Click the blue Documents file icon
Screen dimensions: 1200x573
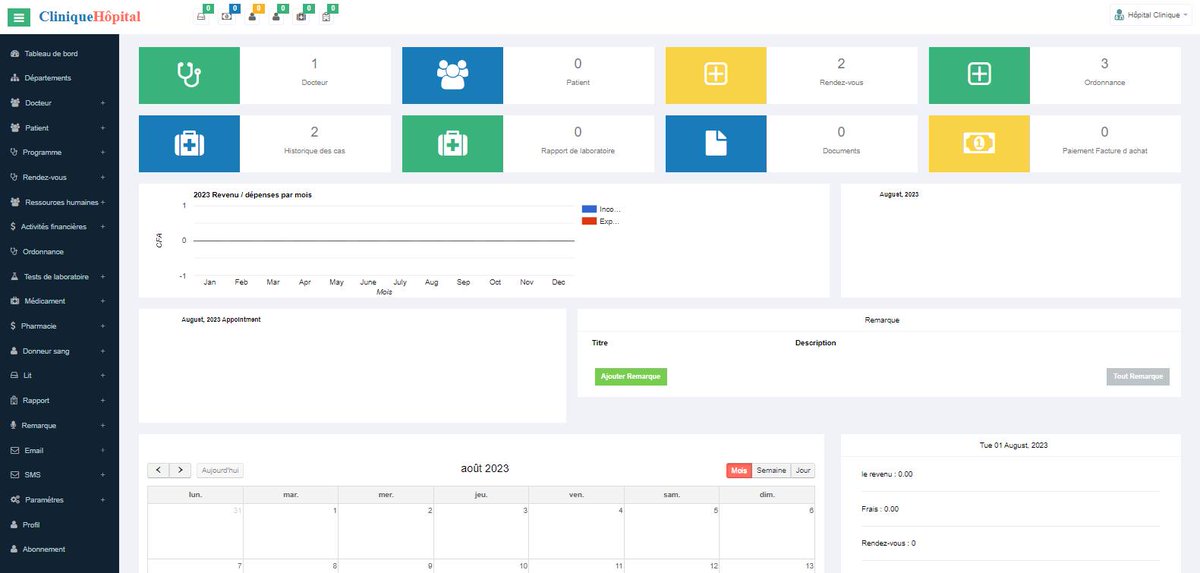pos(716,143)
